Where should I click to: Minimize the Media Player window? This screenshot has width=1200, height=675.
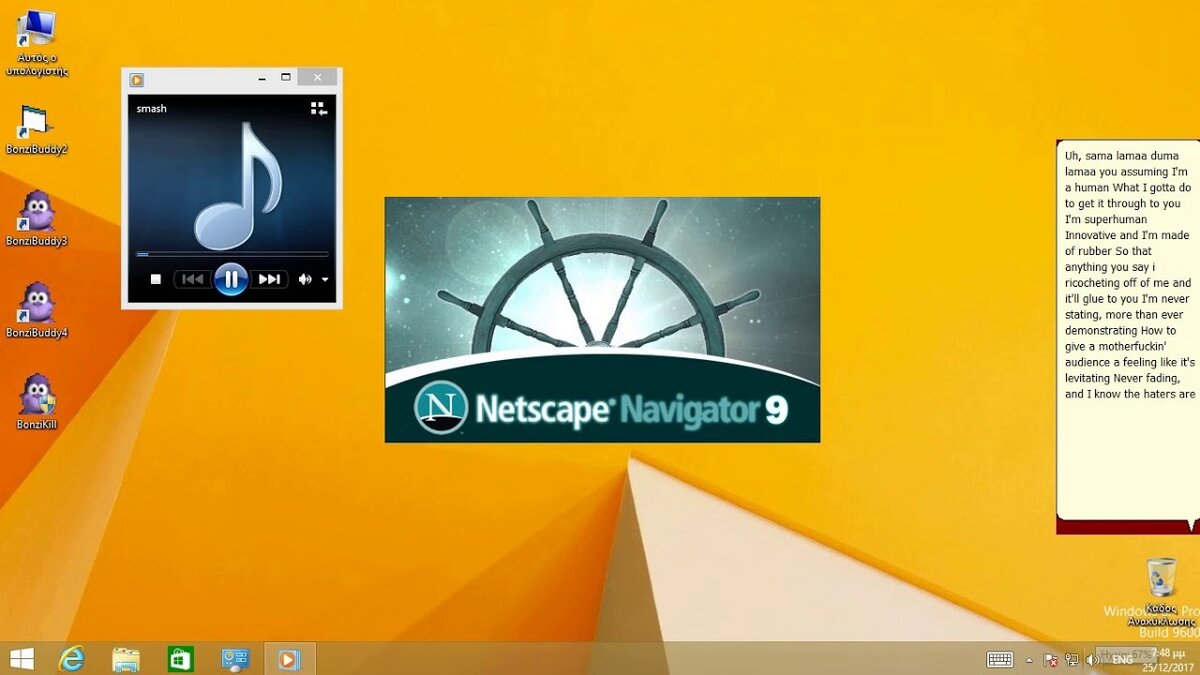[261, 78]
